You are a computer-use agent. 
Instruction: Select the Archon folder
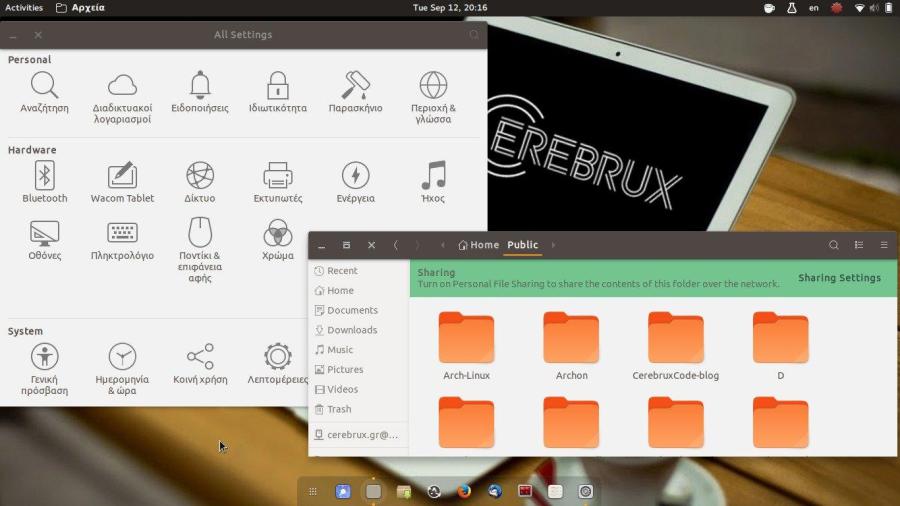click(572, 345)
